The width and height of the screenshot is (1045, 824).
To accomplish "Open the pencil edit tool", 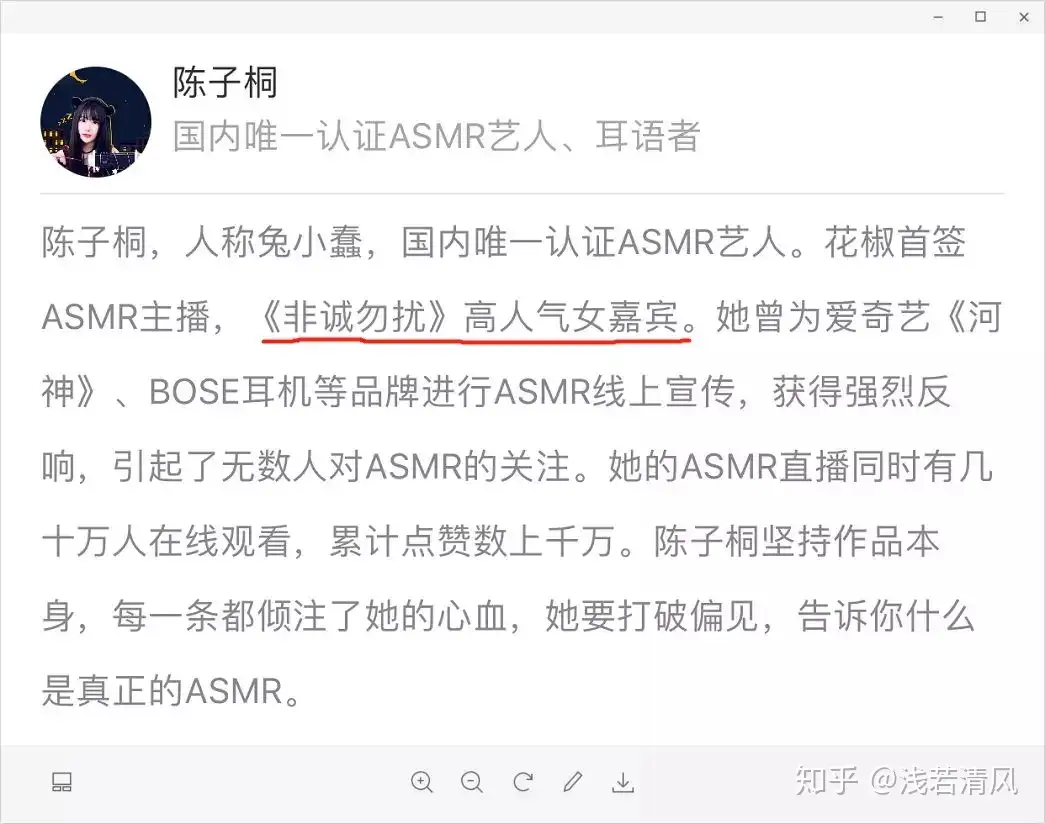I will pyautogui.click(x=573, y=781).
